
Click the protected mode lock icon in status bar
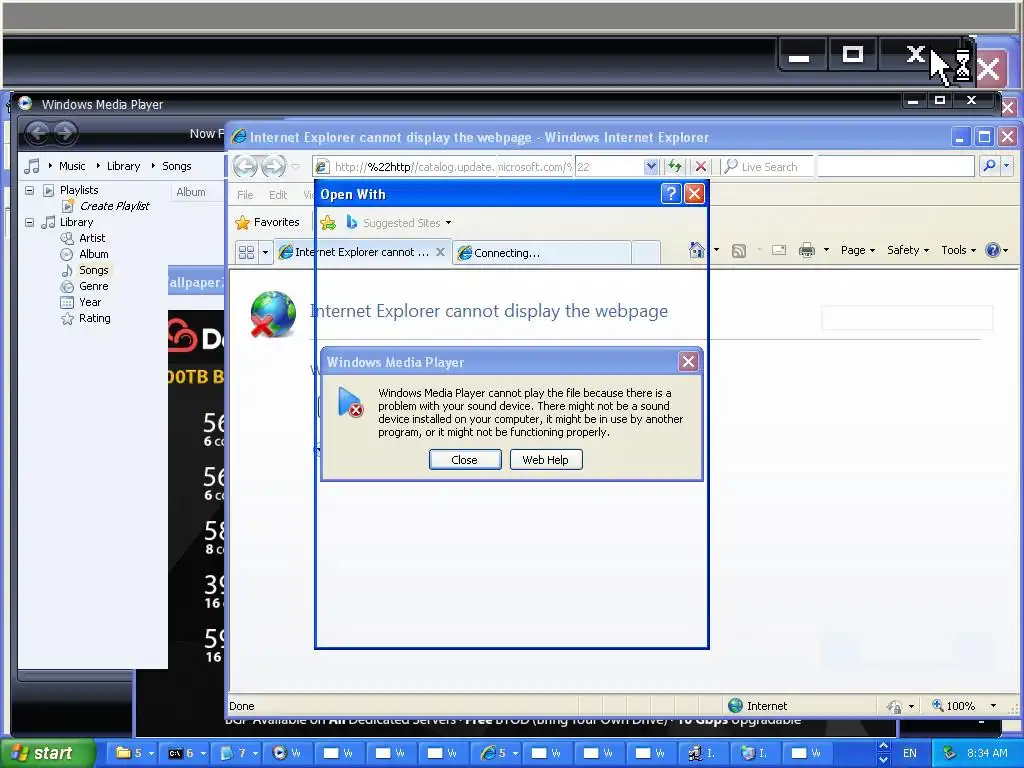tap(894, 707)
